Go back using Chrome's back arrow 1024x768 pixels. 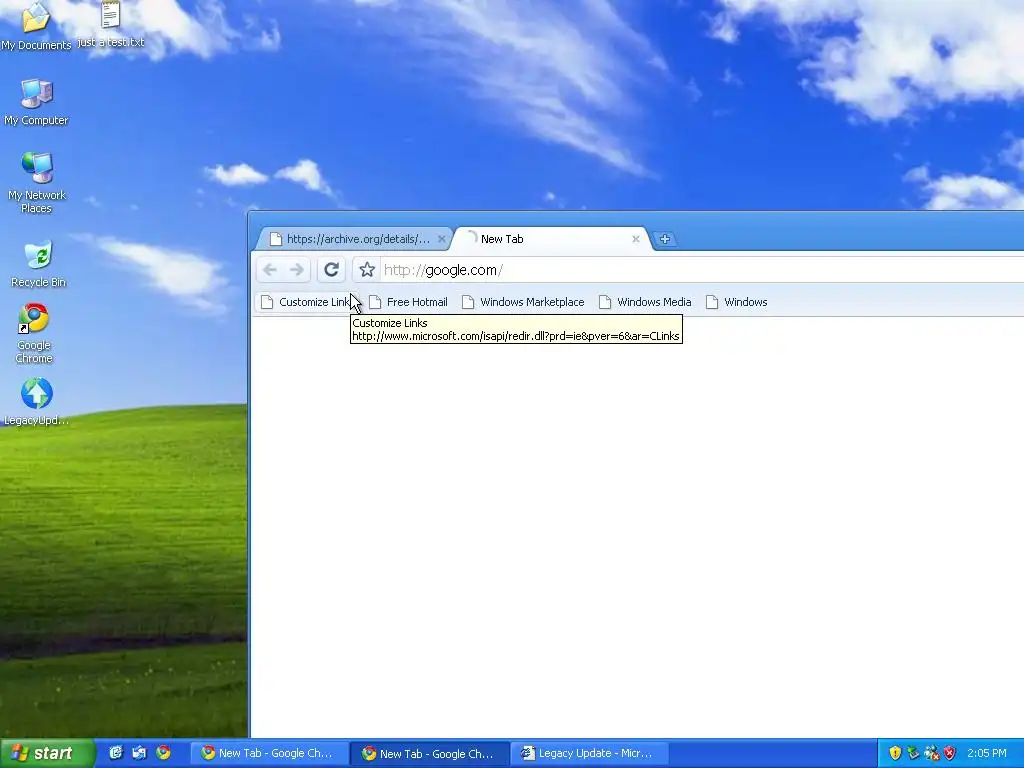(x=270, y=270)
